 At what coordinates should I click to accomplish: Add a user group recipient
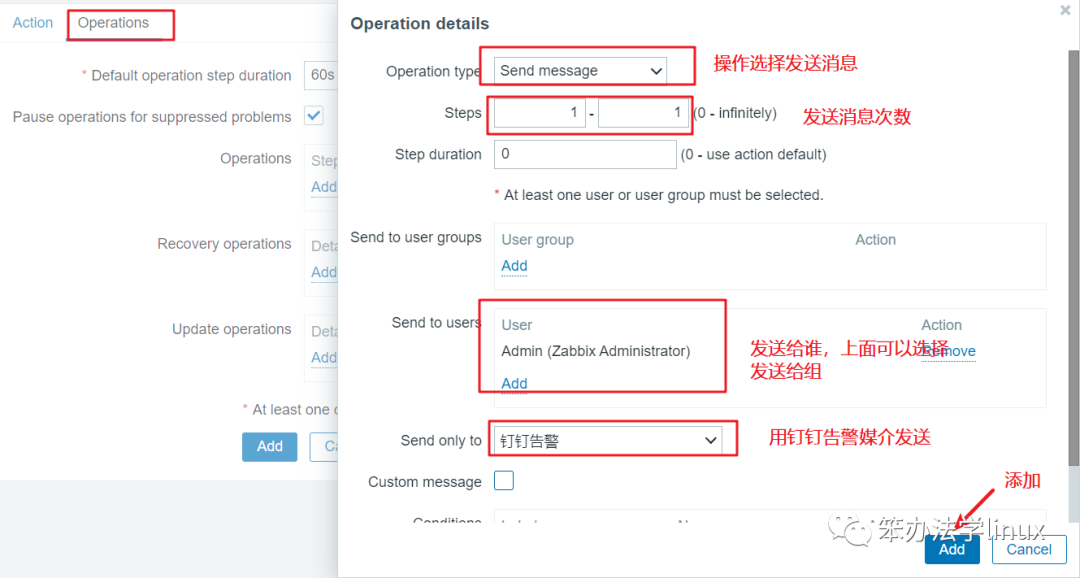(x=514, y=266)
